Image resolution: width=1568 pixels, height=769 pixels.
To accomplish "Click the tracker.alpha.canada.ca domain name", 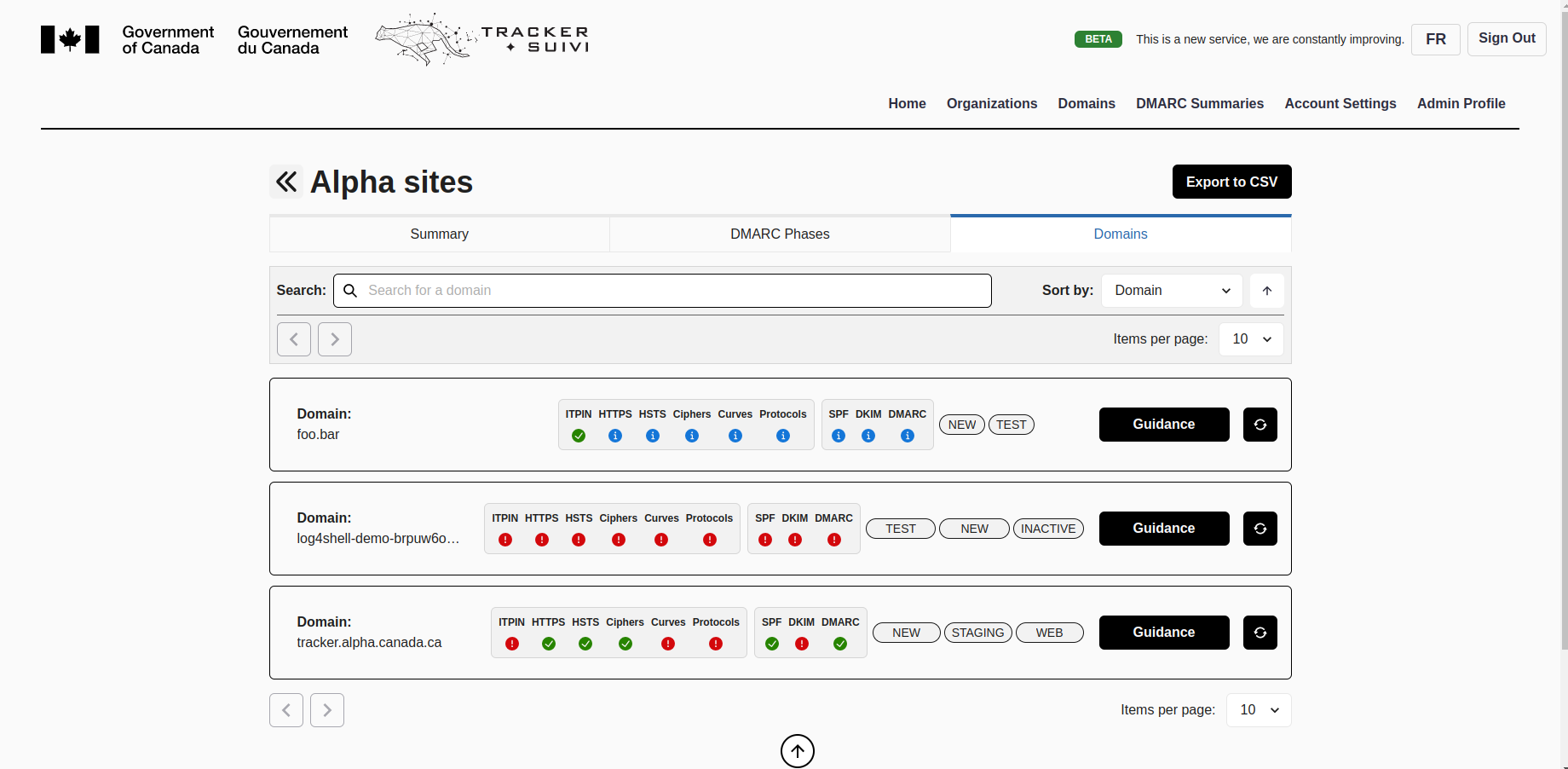I will pos(369,643).
